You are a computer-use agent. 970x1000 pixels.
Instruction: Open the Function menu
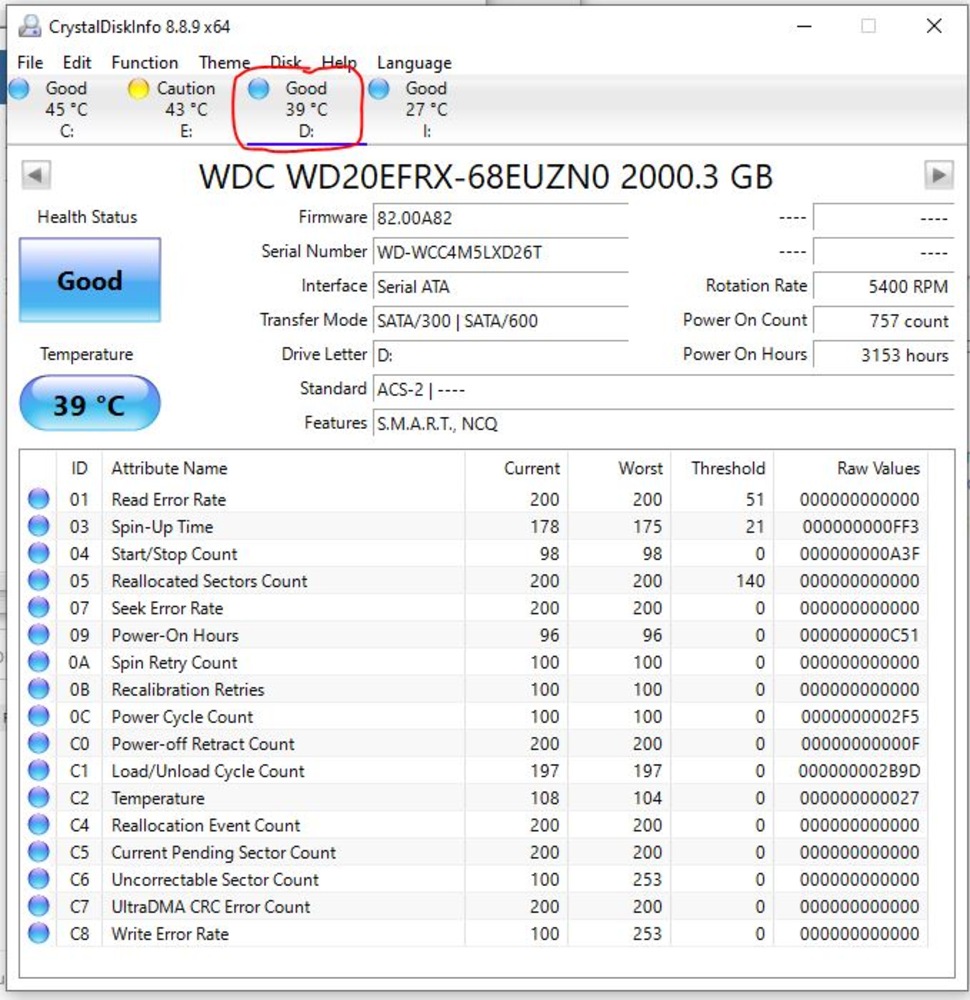point(144,63)
